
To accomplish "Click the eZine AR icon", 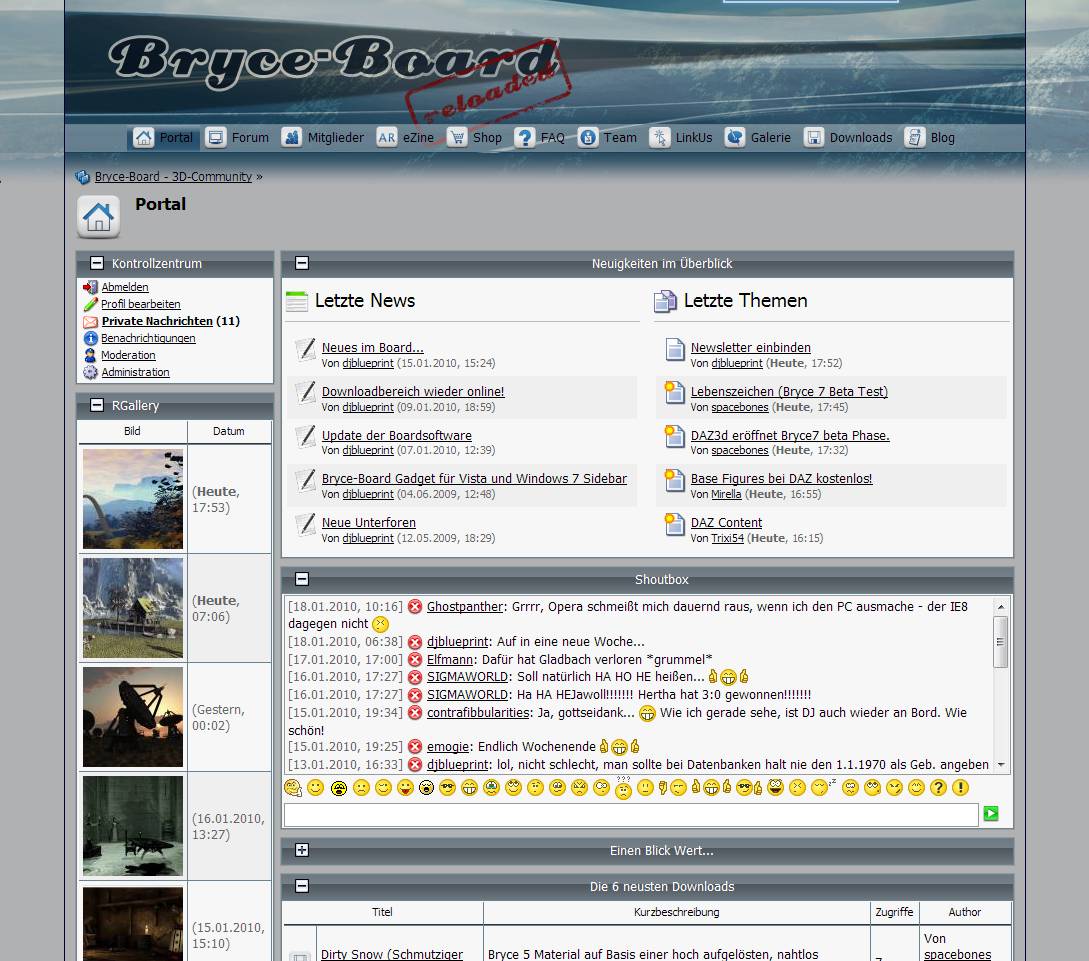I will pos(387,137).
